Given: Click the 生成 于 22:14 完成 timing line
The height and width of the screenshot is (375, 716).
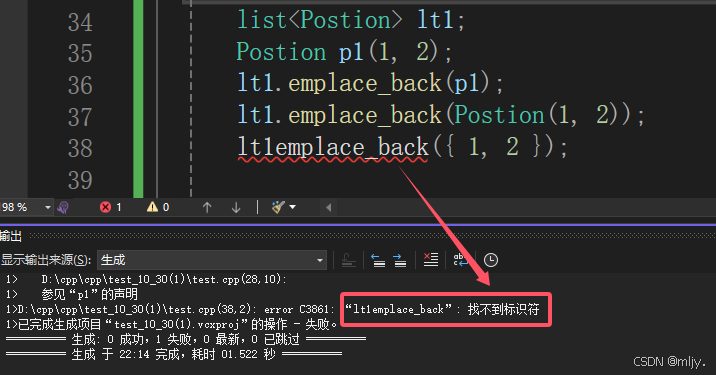Looking at the screenshot, I should pyautogui.click(x=174, y=354).
